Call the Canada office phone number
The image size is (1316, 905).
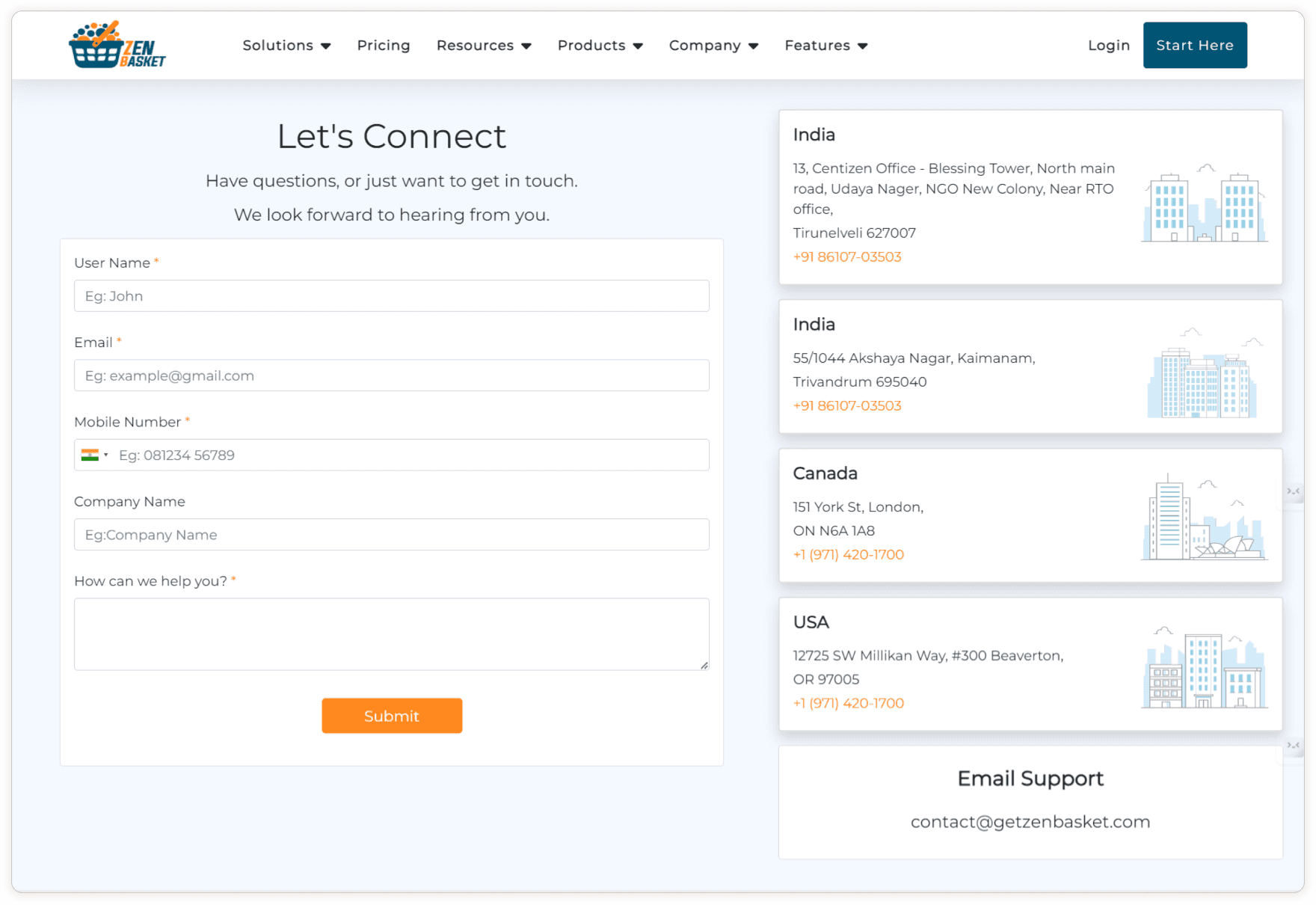849,554
